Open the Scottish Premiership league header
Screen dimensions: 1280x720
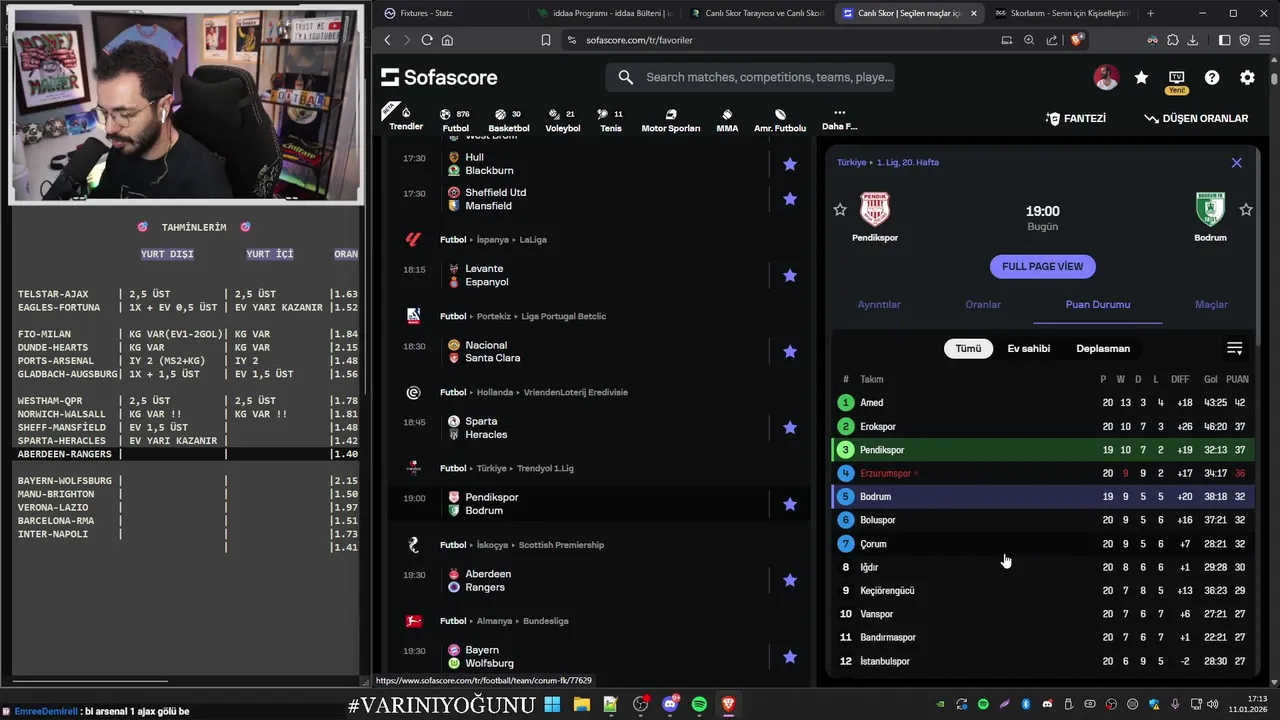tap(561, 545)
